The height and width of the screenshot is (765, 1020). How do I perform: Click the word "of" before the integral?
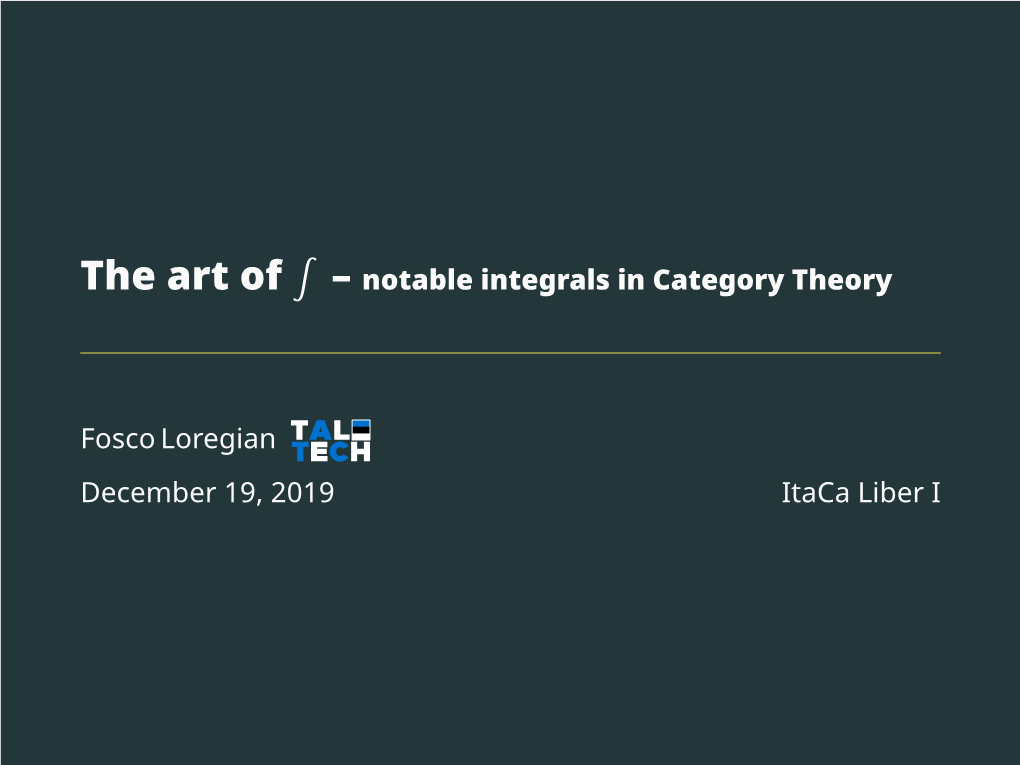coord(260,277)
